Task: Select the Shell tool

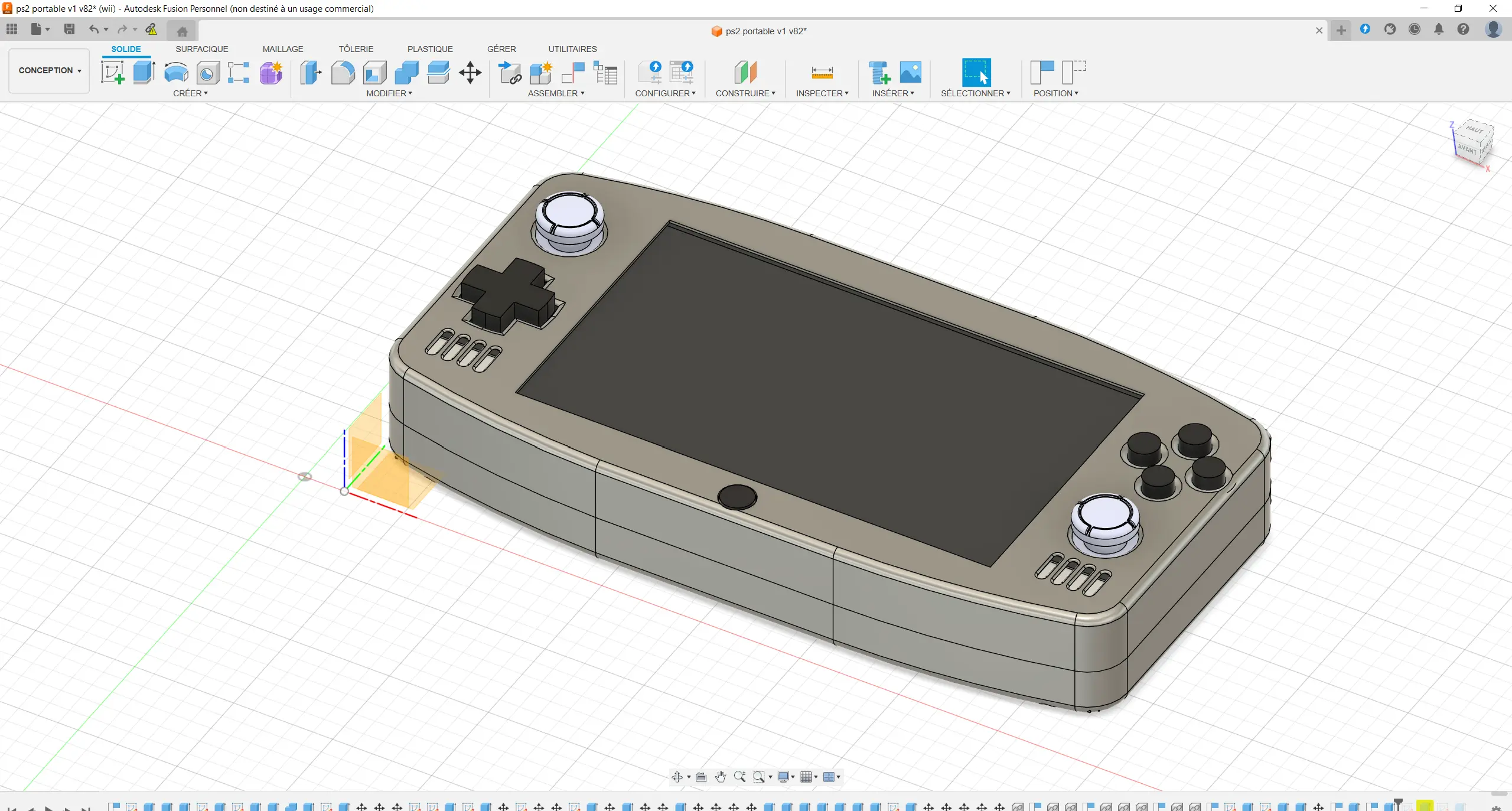Action: click(x=374, y=73)
